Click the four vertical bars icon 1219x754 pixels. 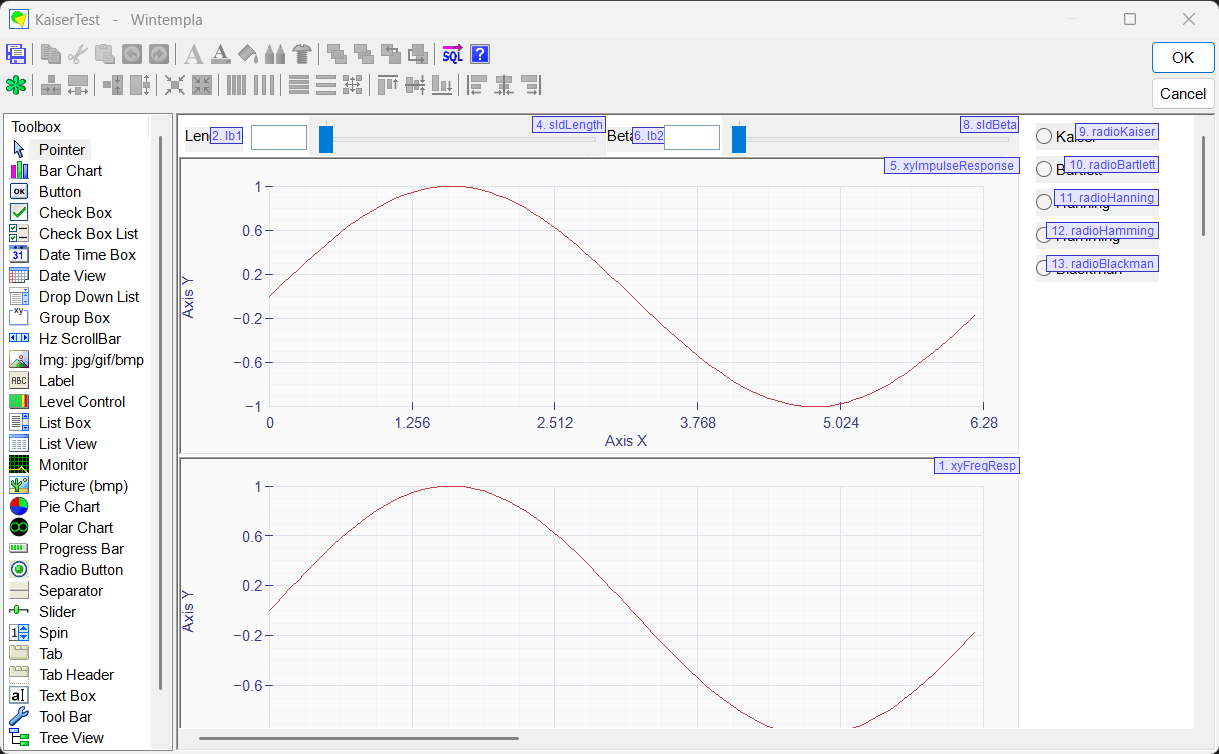coord(236,85)
